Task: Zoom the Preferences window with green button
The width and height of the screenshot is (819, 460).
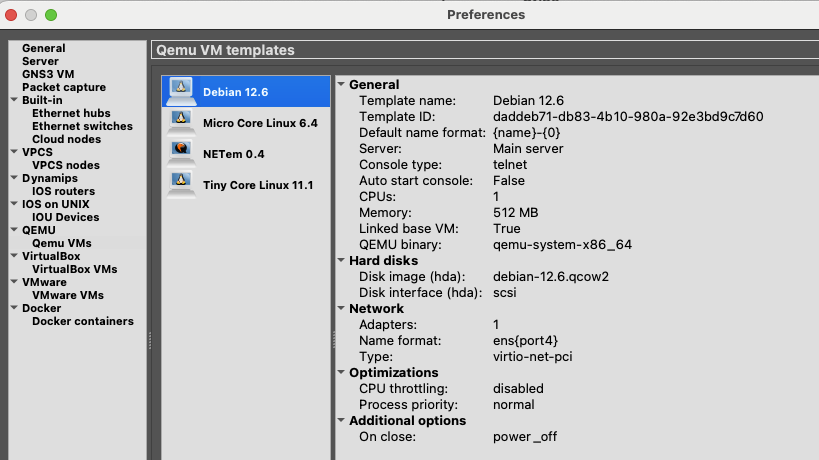Action: (x=51, y=15)
